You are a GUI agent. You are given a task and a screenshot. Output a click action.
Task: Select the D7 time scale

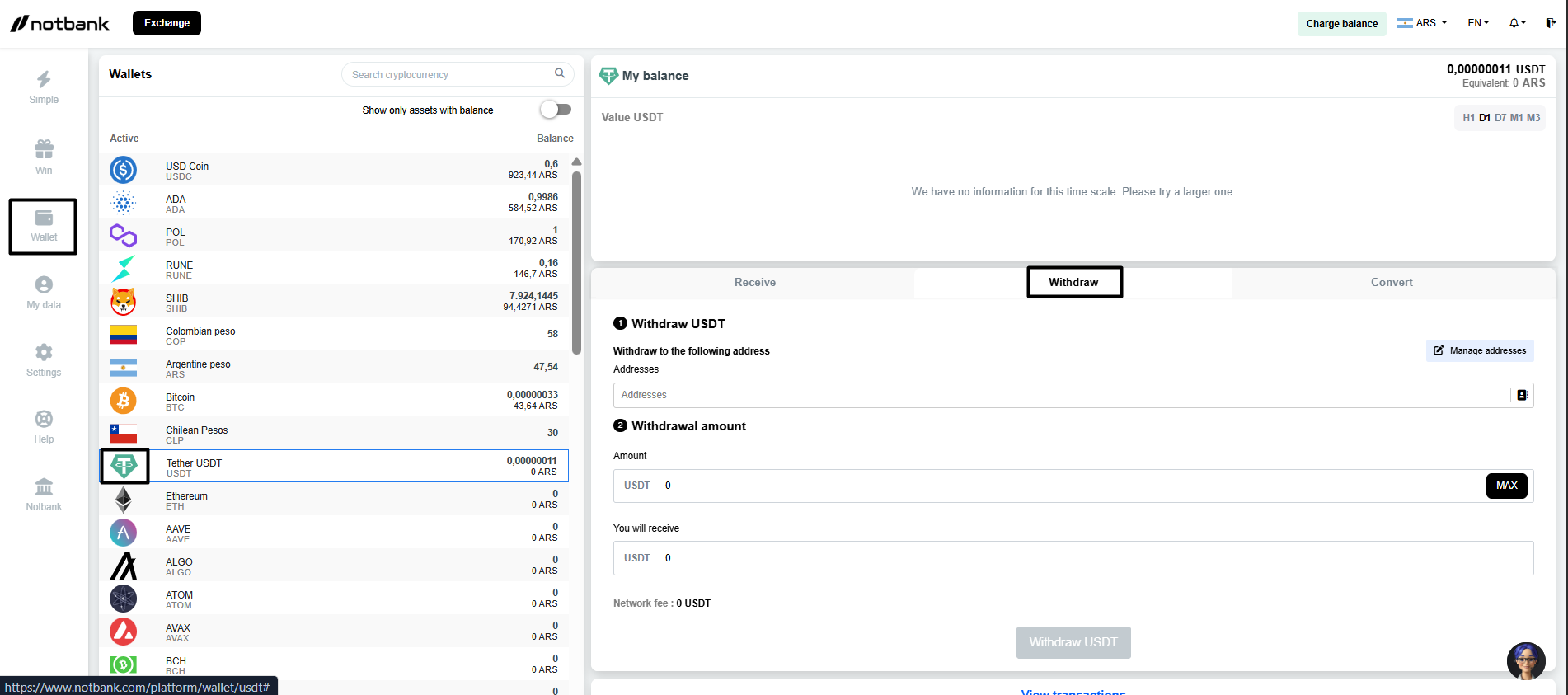(1500, 118)
